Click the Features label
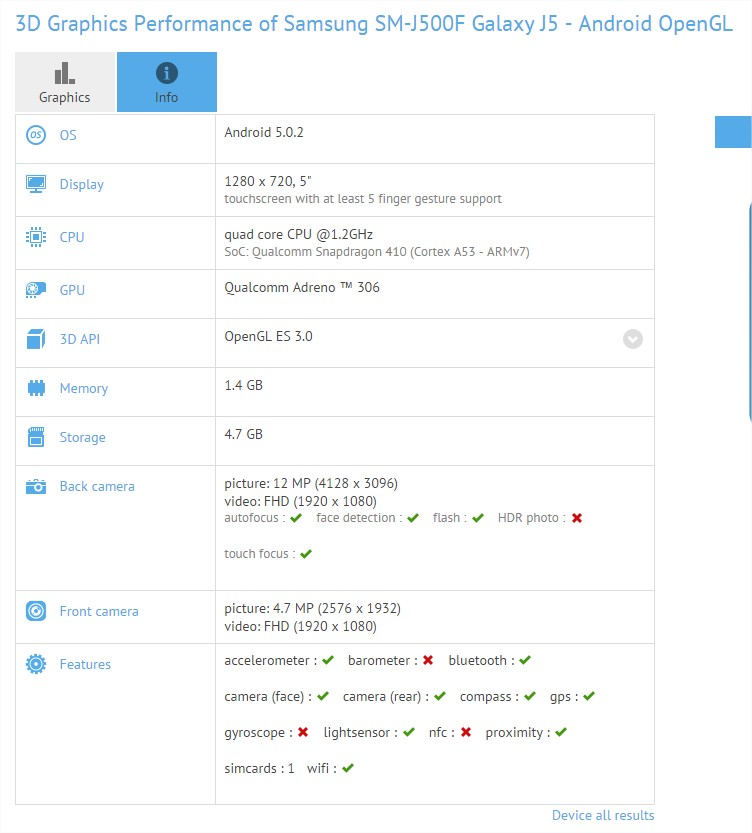This screenshot has height=833, width=752. coord(85,664)
